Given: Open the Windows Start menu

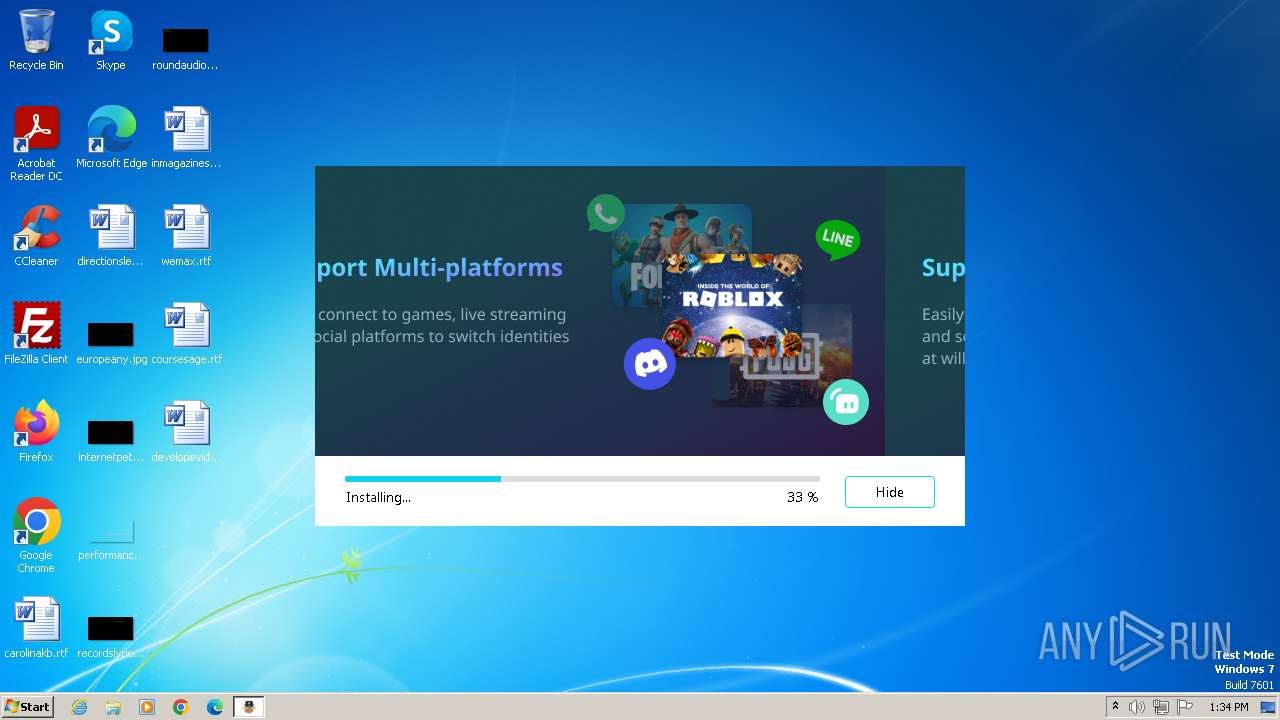Looking at the screenshot, I should (27, 706).
